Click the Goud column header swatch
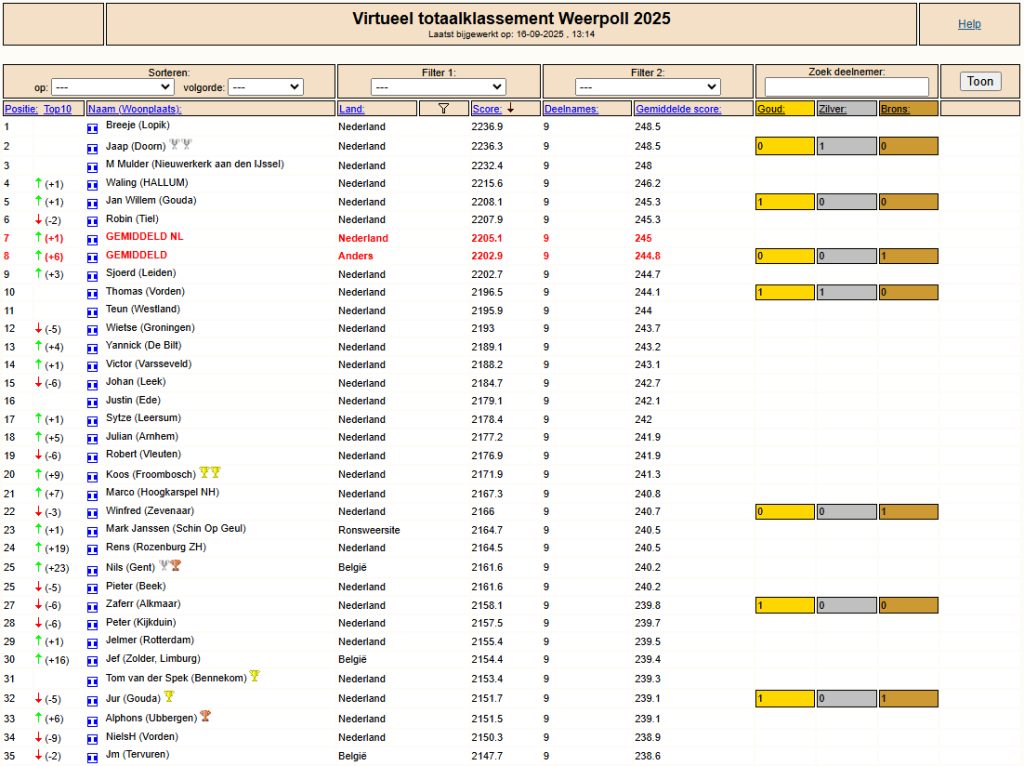 pyautogui.click(x=785, y=109)
